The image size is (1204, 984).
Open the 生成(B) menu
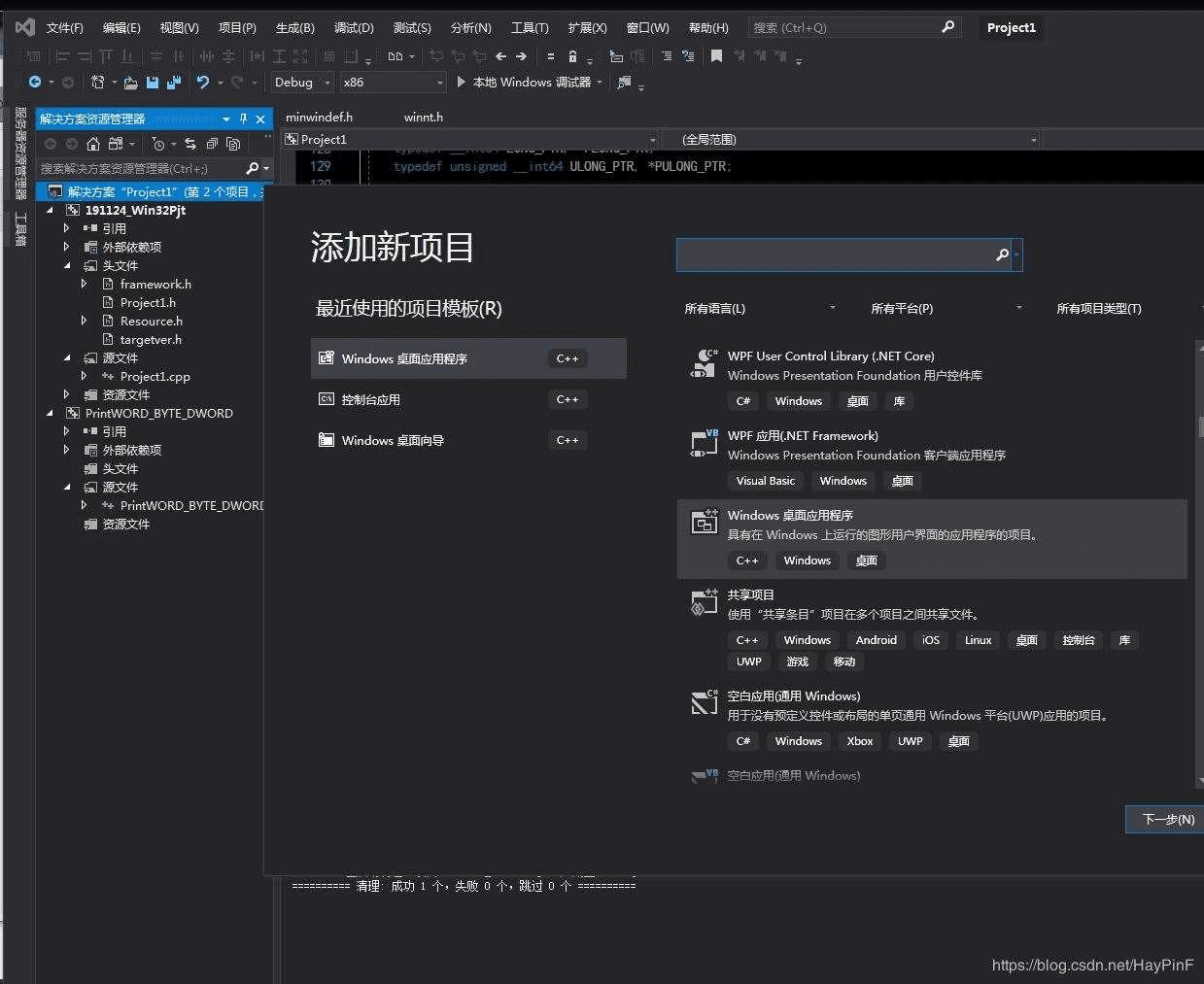pos(294,27)
